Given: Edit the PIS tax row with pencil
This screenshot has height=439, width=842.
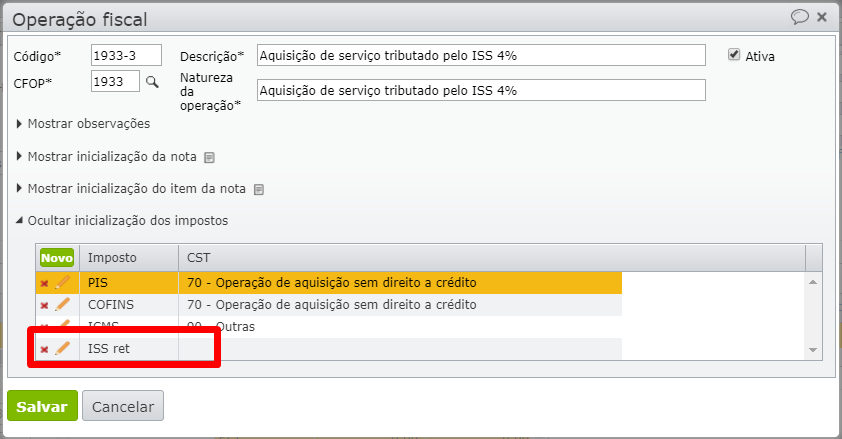Looking at the screenshot, I should point(62,282).
